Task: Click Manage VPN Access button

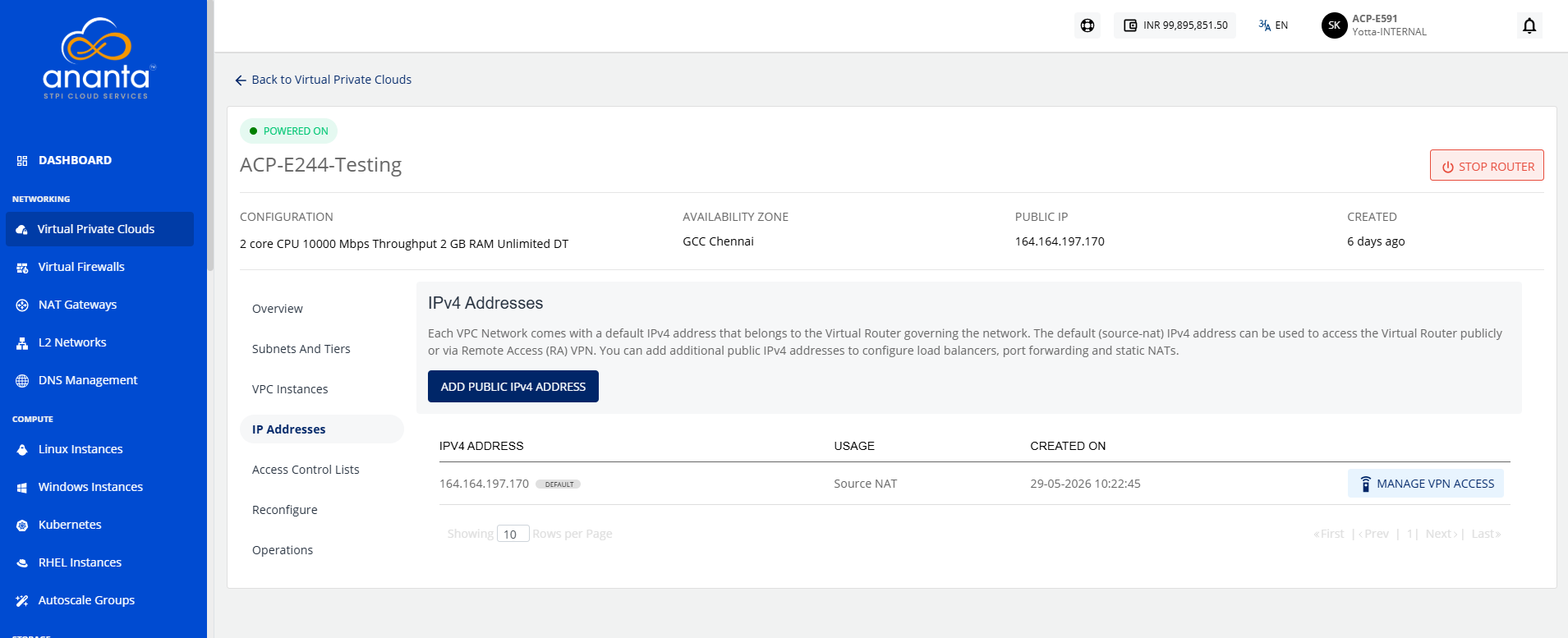Action: click(1426, 484)
